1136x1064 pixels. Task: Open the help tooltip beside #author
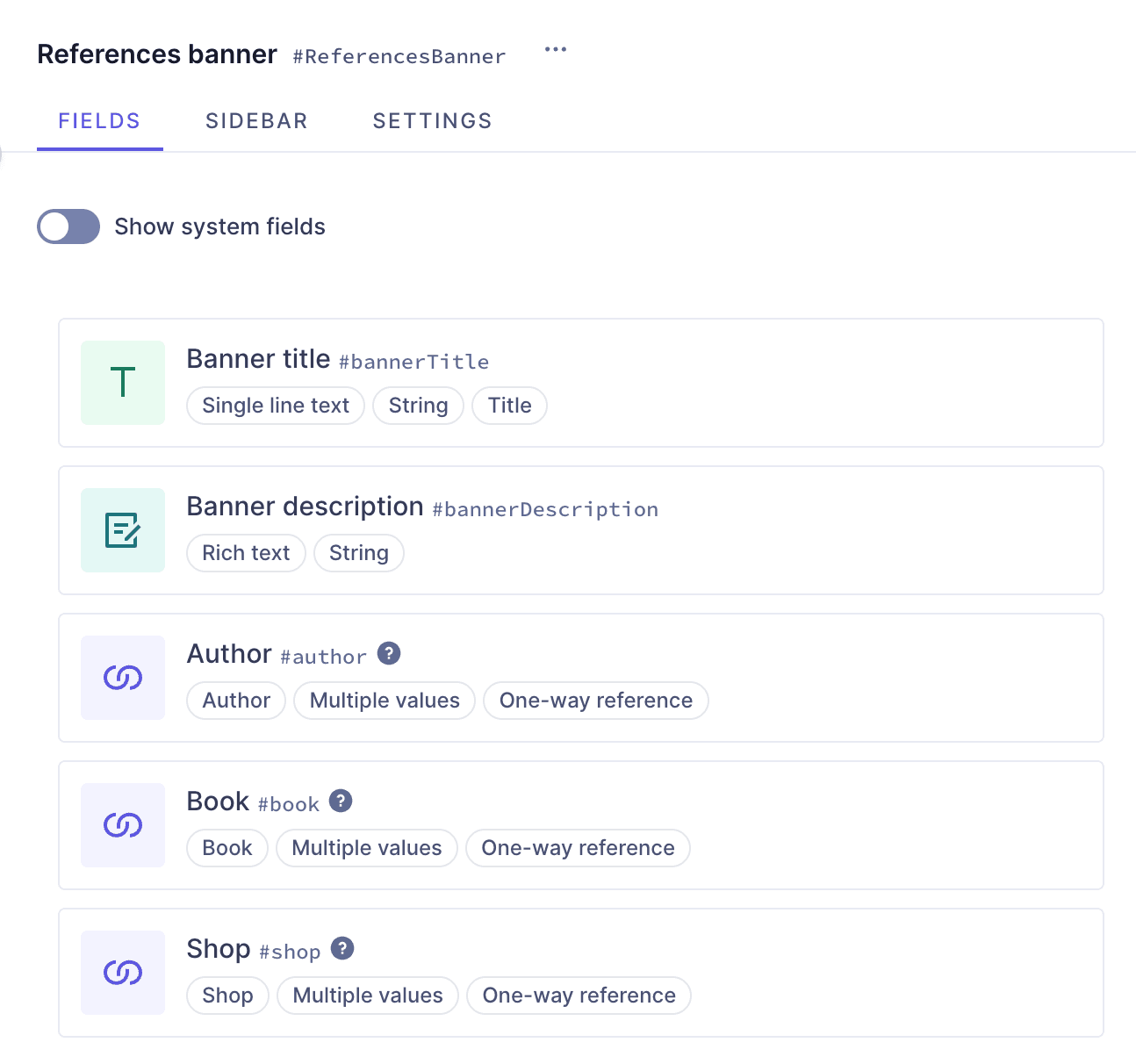click(389, 653)
